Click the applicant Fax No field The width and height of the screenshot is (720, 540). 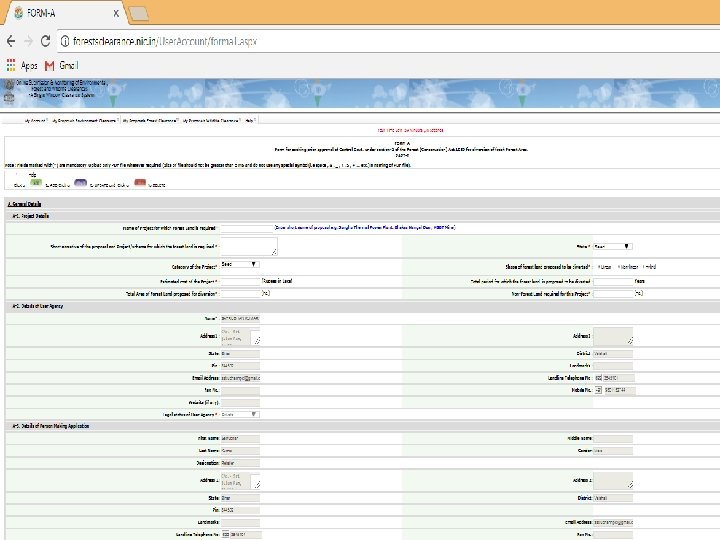(x=613, y=535)
